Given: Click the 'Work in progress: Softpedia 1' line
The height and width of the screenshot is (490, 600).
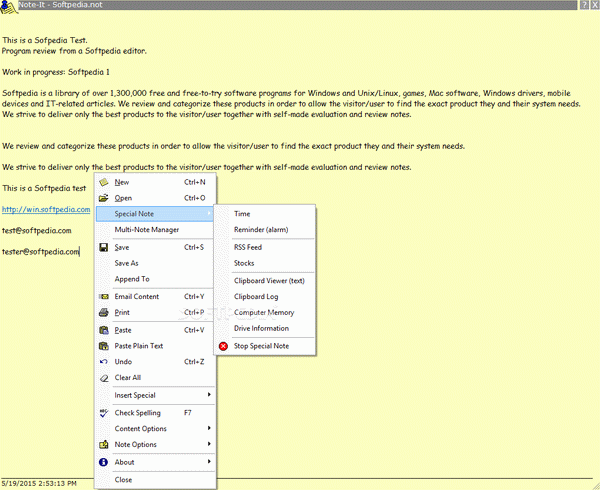Looking at the screenshot, I should tap(56, 72).
